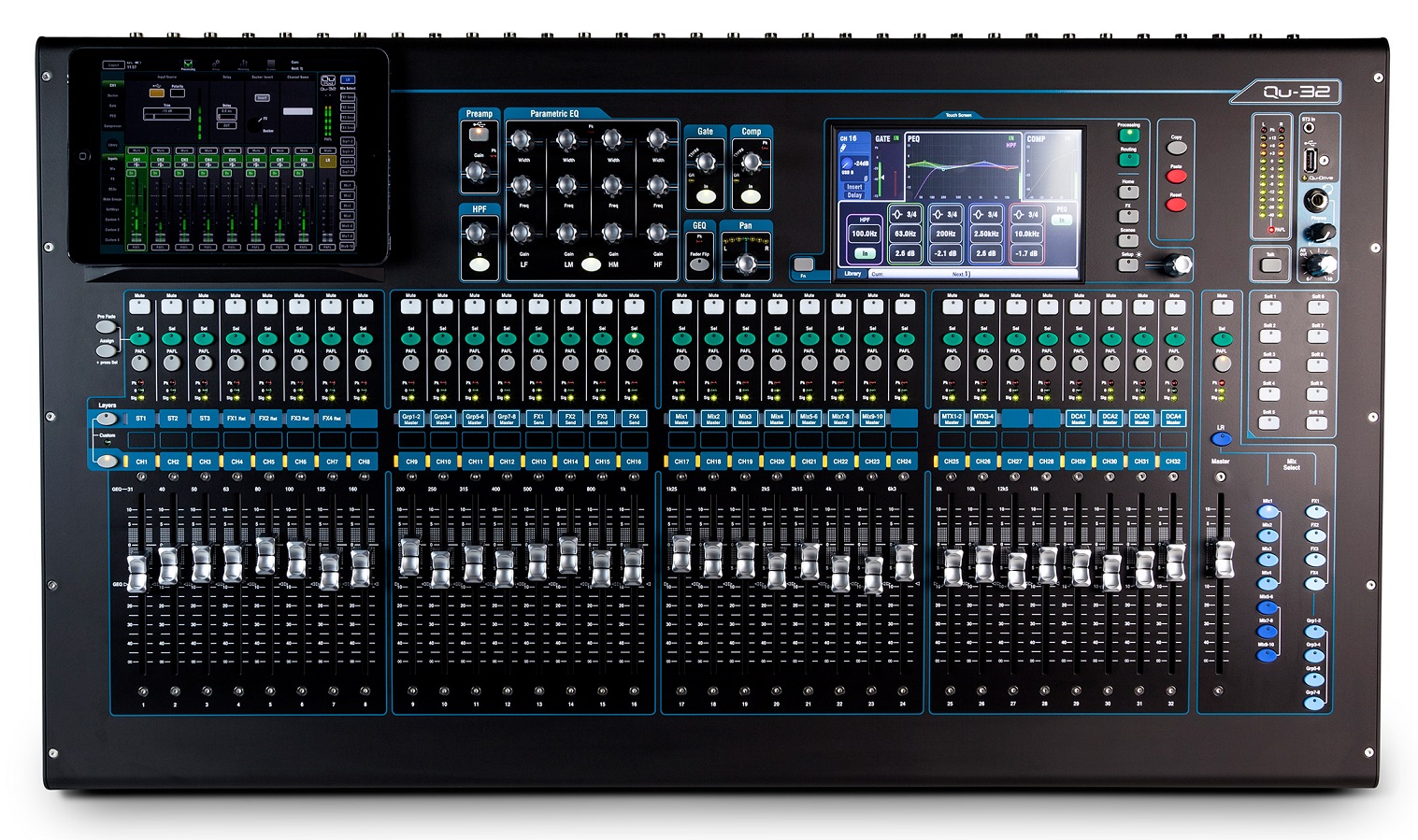Toggle the Comp In switch
Viewport: 1418px width, 840px height.
coord(751,196)
